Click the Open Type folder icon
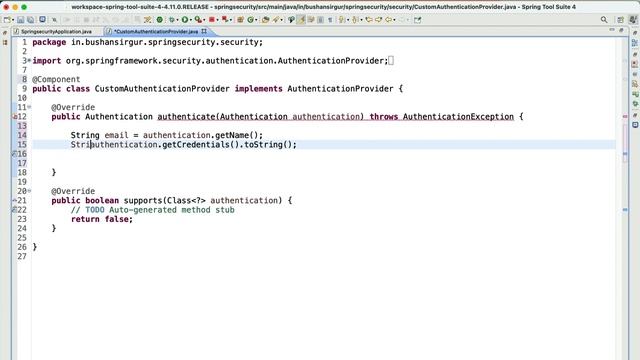The width and height of the screenshot is (640, 360). [x=265, y=20]
